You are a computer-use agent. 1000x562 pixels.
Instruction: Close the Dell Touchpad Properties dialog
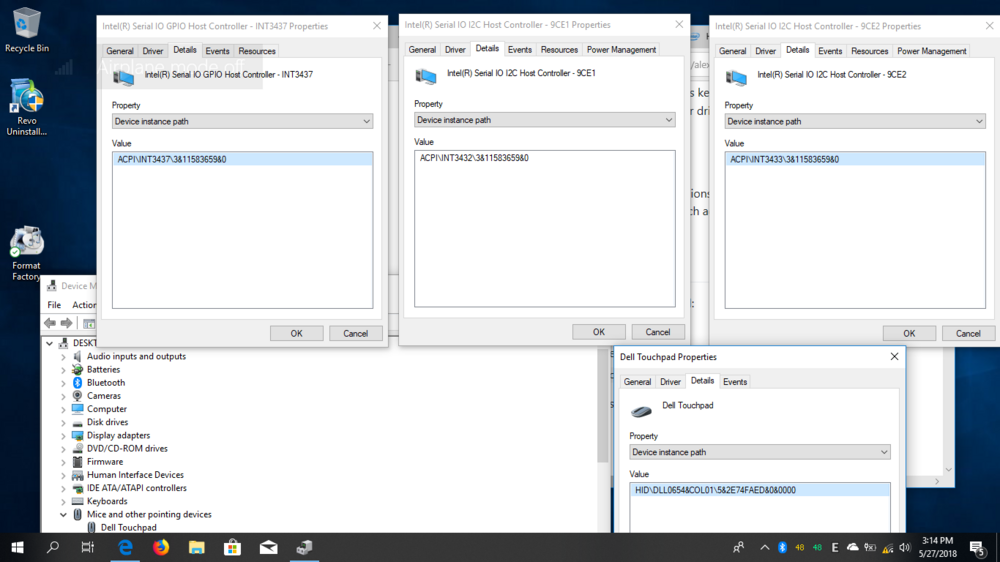894,357
